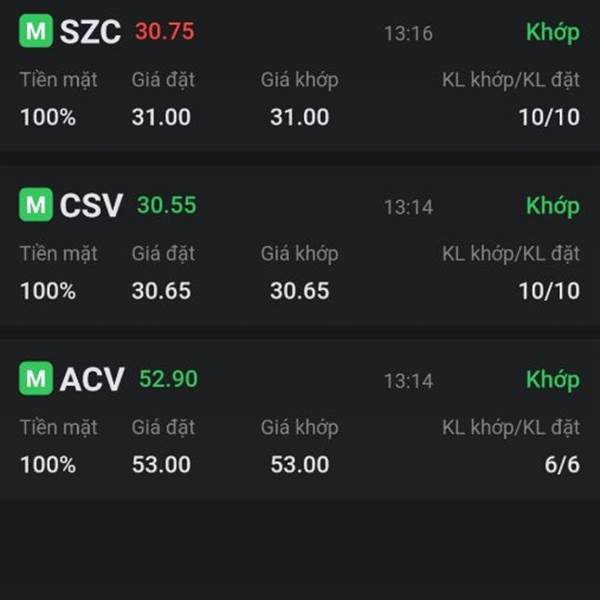Select ACV current price 52.90
This screenshot has width=600, height=600.
coord(168,379)
